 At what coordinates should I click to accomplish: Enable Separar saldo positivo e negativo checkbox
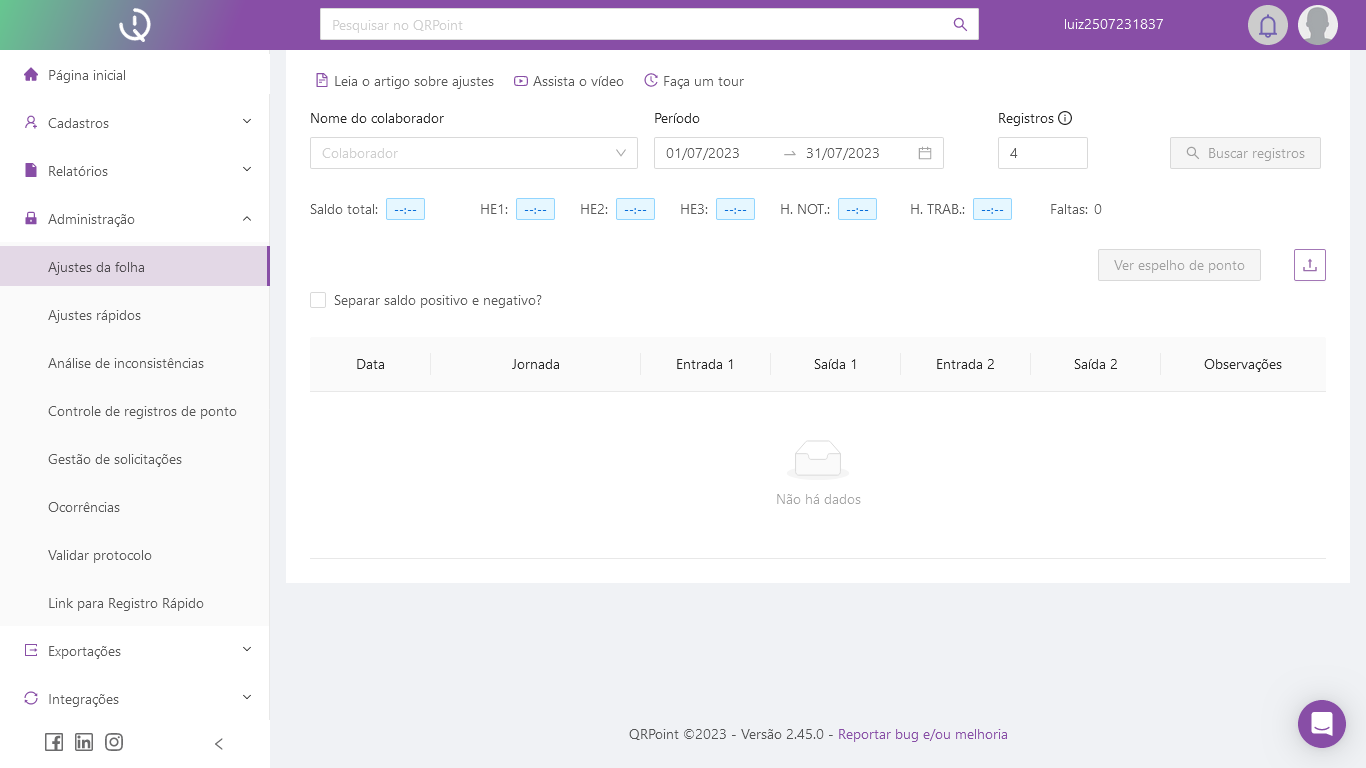tap(318, 300)
